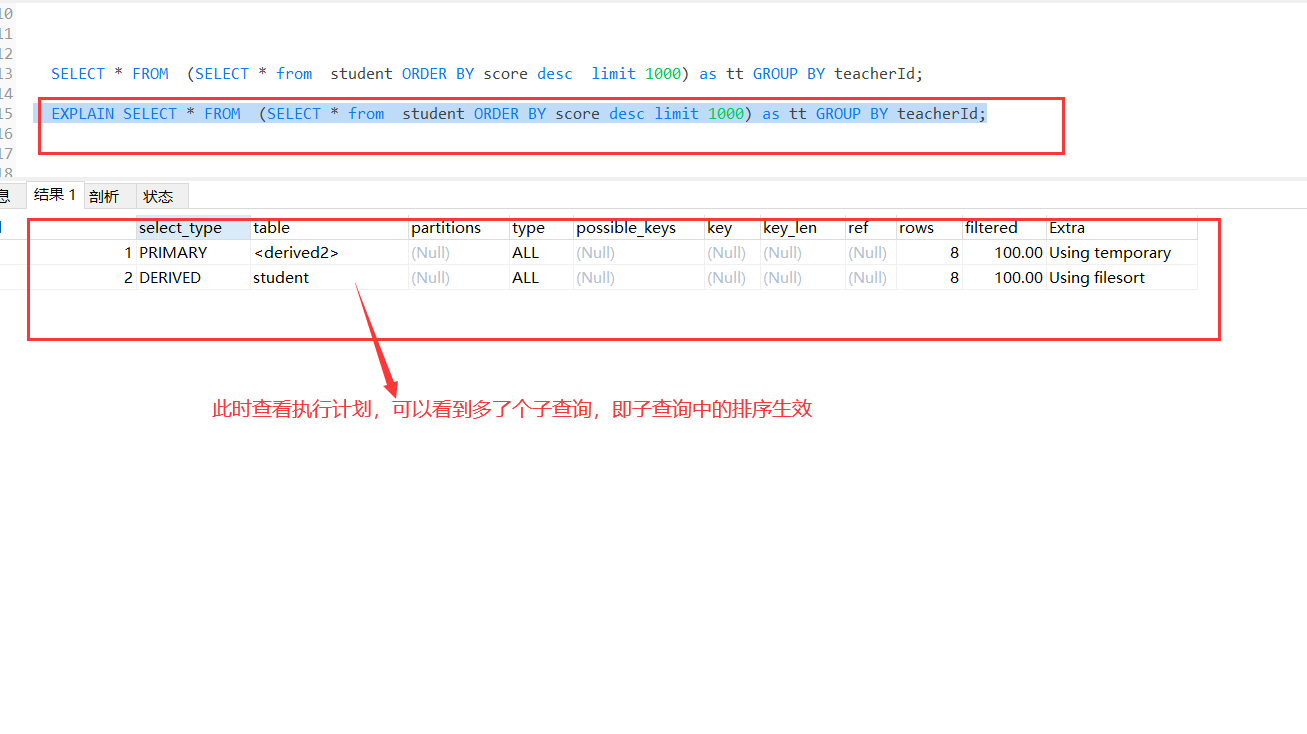This screenshot has height=734, width=1307.
Task: Click the ref column header
Action: (x=871, y=228)
